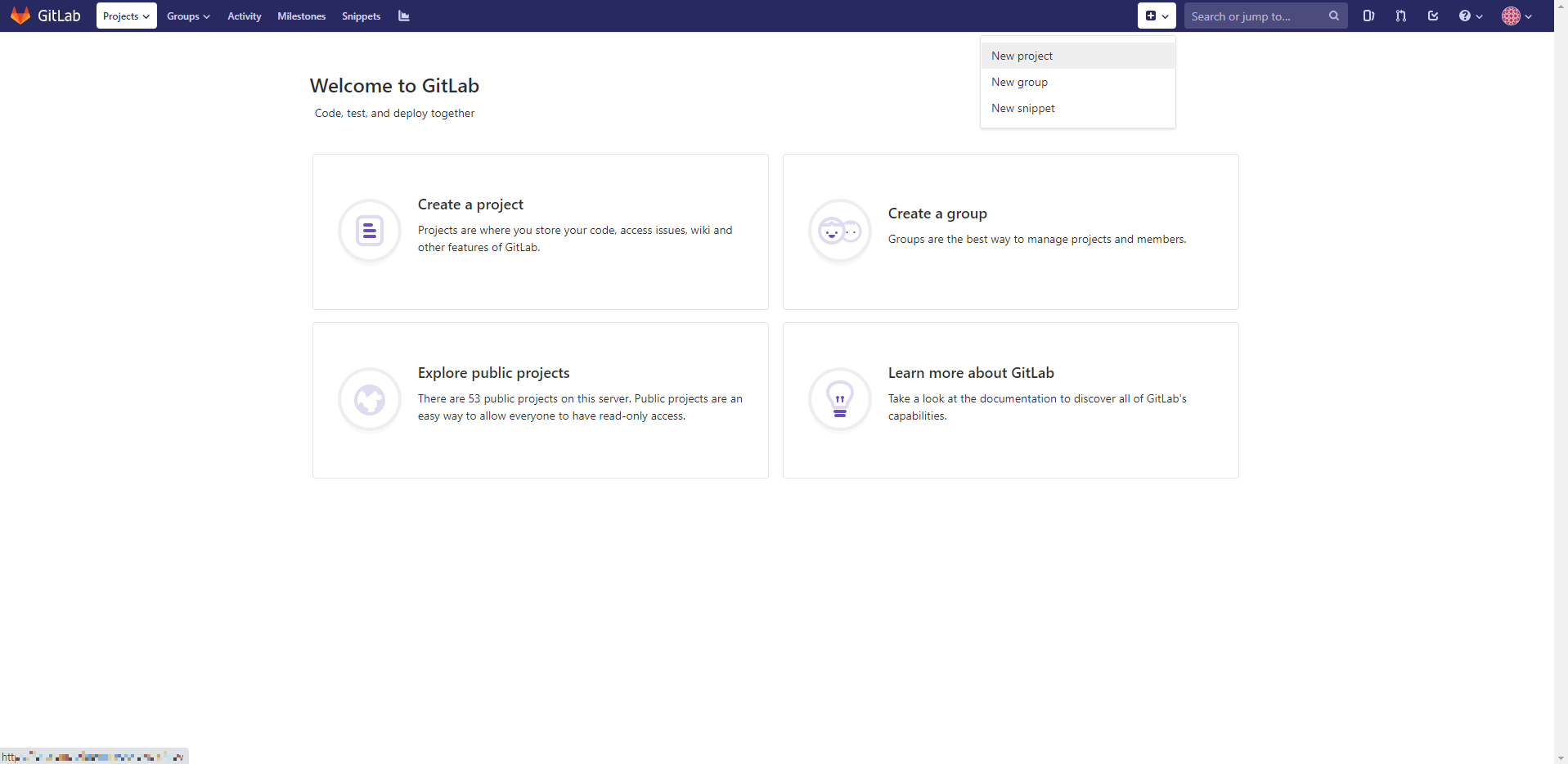Expand the Groups dropdown menu

(x=188, y=16)
